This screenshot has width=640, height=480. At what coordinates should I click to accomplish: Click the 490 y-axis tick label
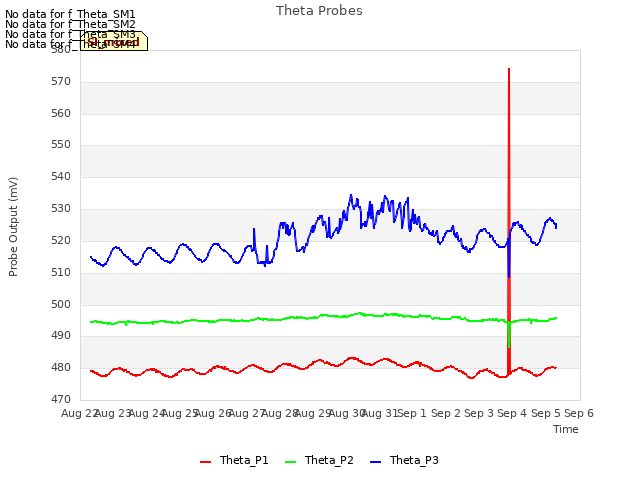point(61,336)
